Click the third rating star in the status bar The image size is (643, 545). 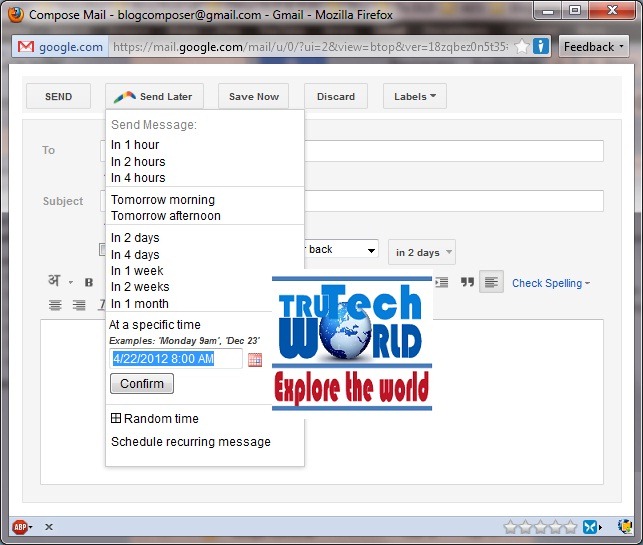tap(540, 527)
